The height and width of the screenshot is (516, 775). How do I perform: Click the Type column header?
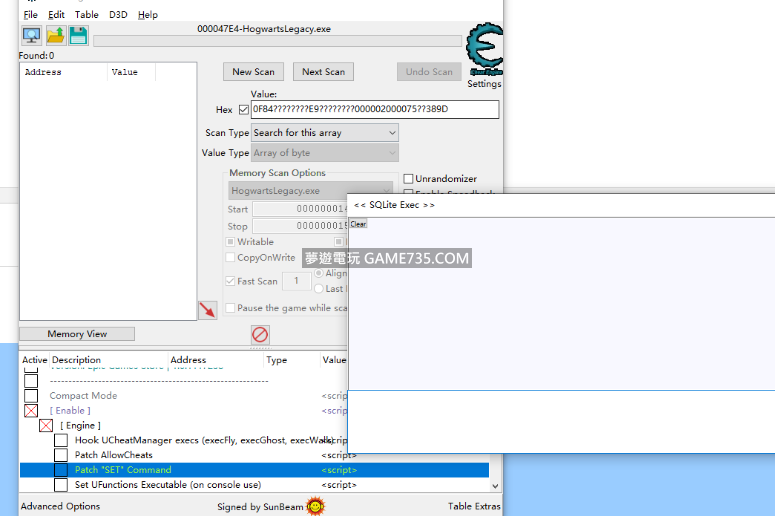[x=292, y=360]
